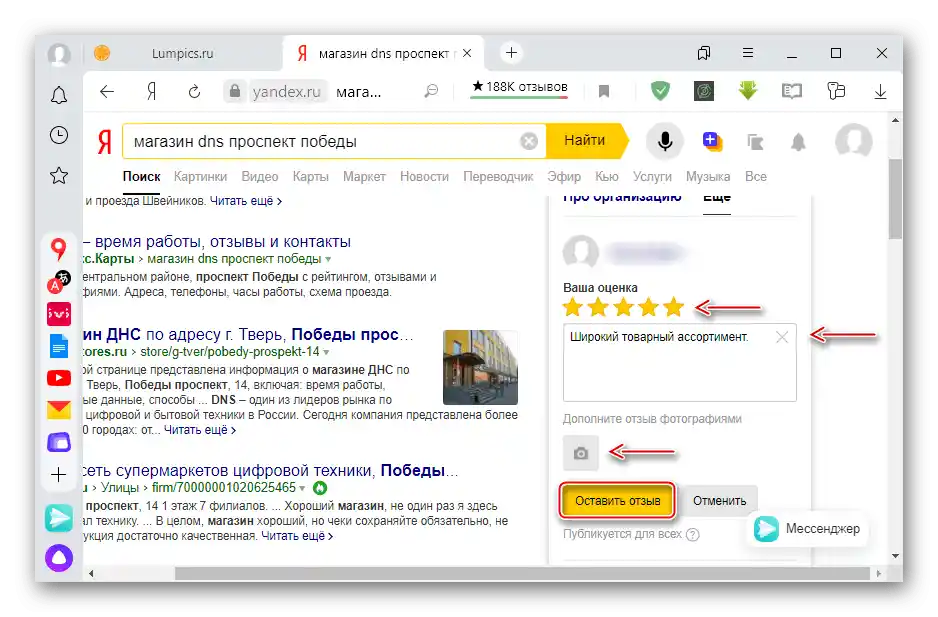938x617 pixels.
Task: Open downloads via the green arrow icon
Action: (748, 90)
